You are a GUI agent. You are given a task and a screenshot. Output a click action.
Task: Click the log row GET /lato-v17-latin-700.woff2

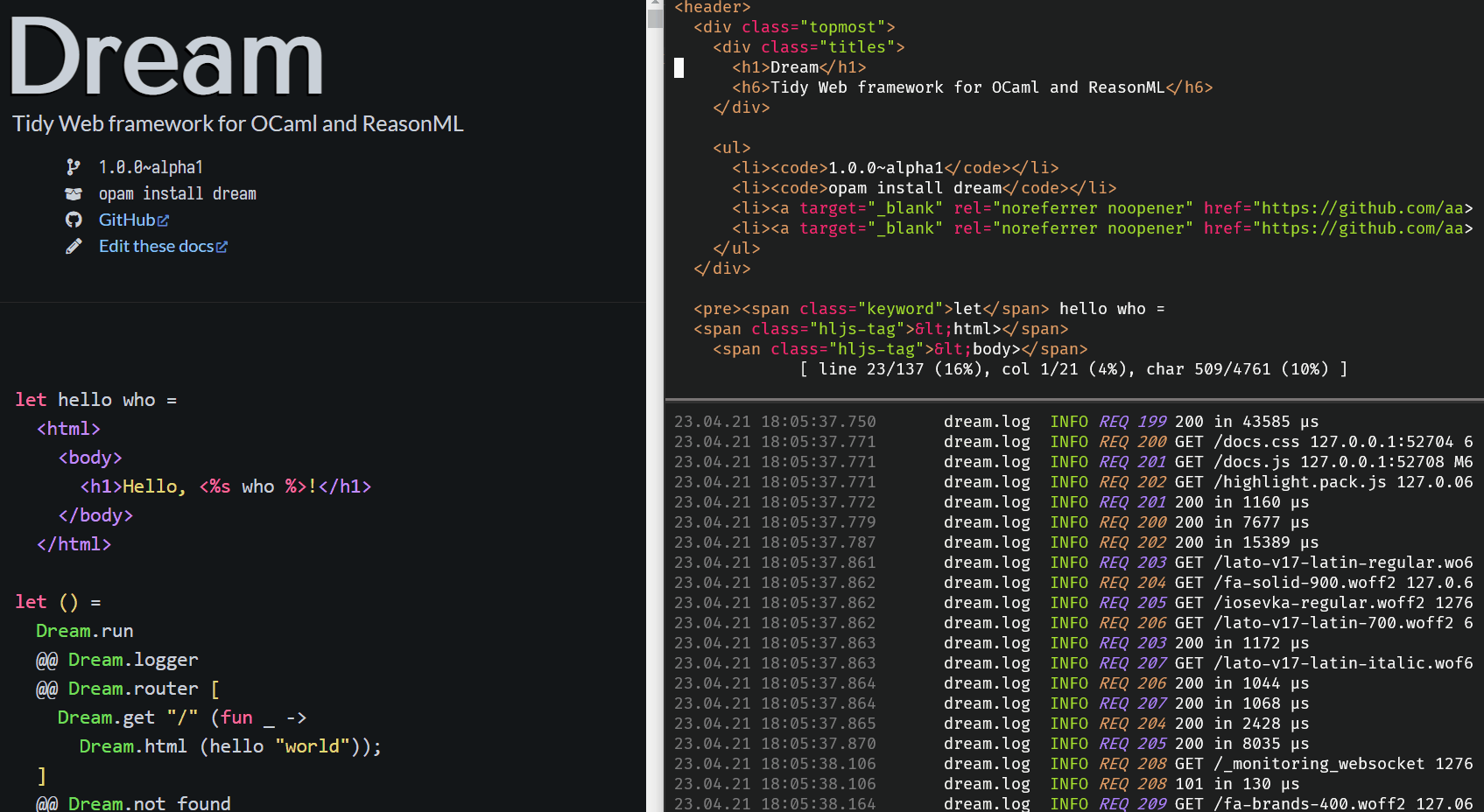(x=1073, y=623)
